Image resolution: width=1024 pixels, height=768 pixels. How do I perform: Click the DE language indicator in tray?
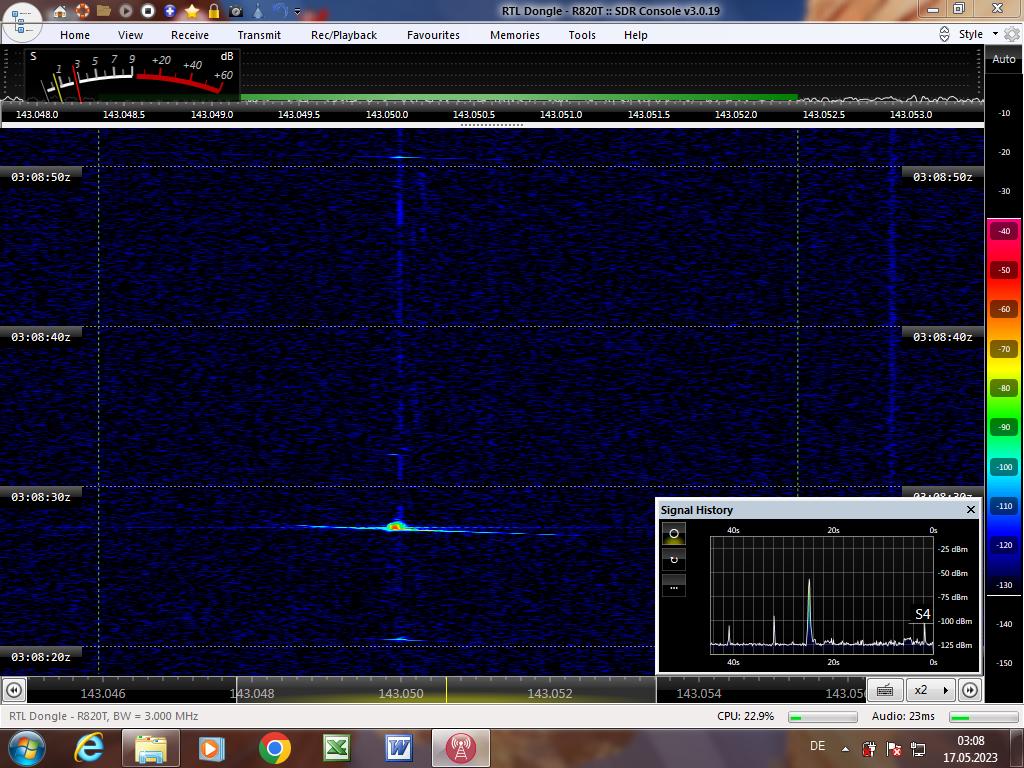[817, 746]
